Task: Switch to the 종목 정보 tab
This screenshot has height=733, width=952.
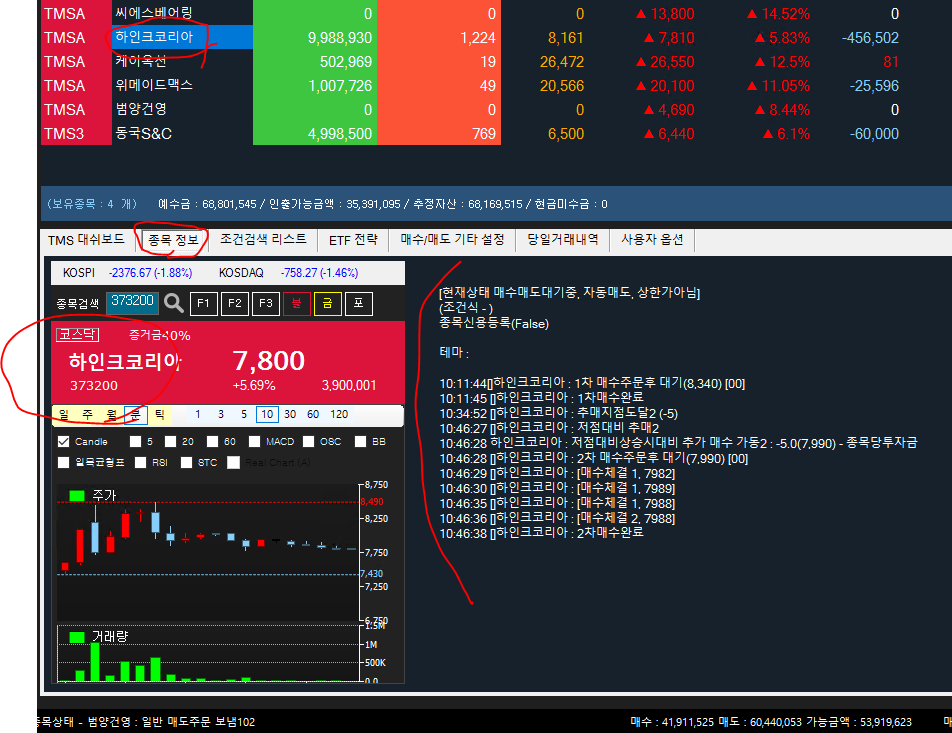Action: 174,240
